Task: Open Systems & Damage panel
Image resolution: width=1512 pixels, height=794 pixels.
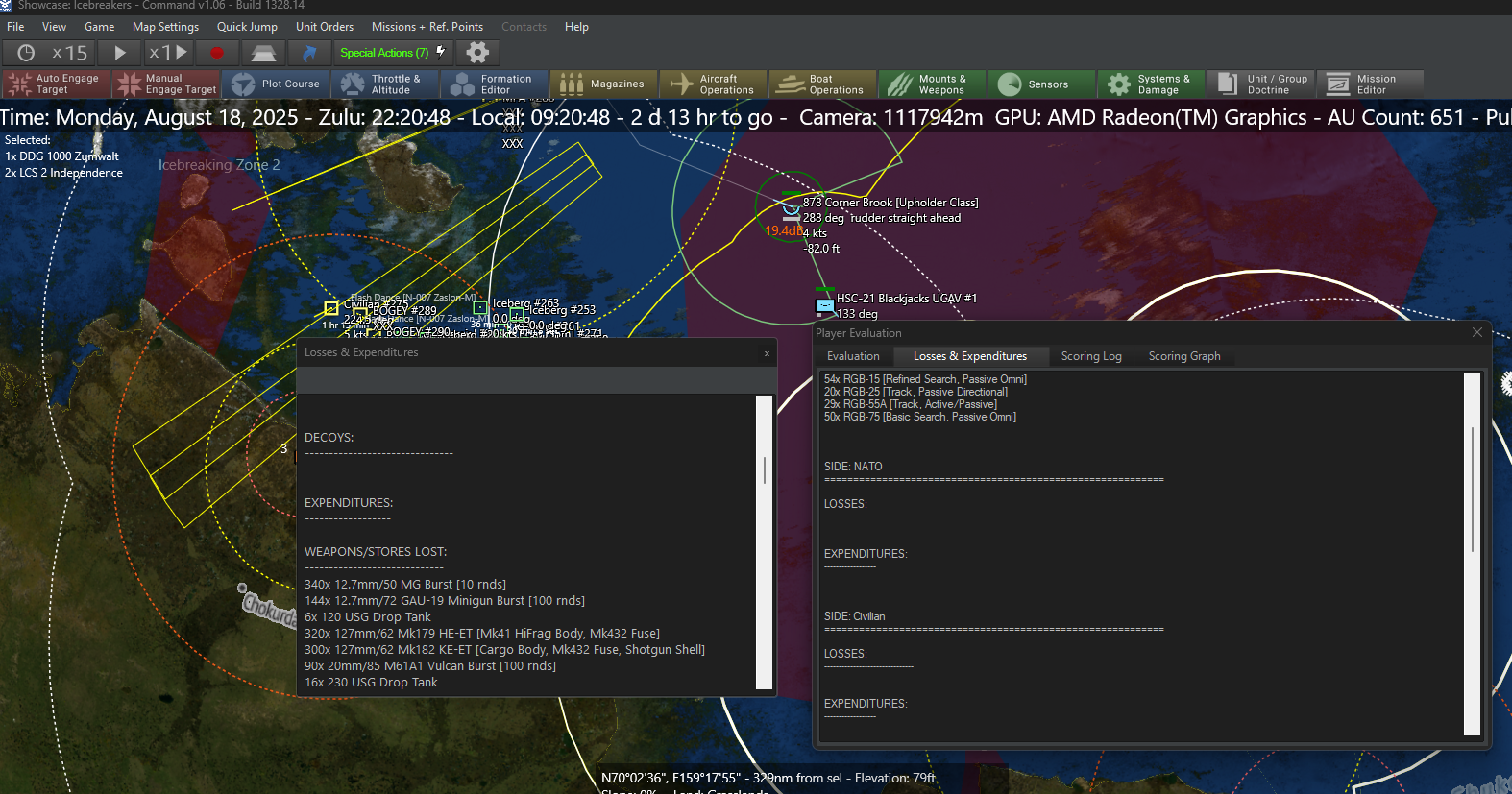Action: [1152, 84]
